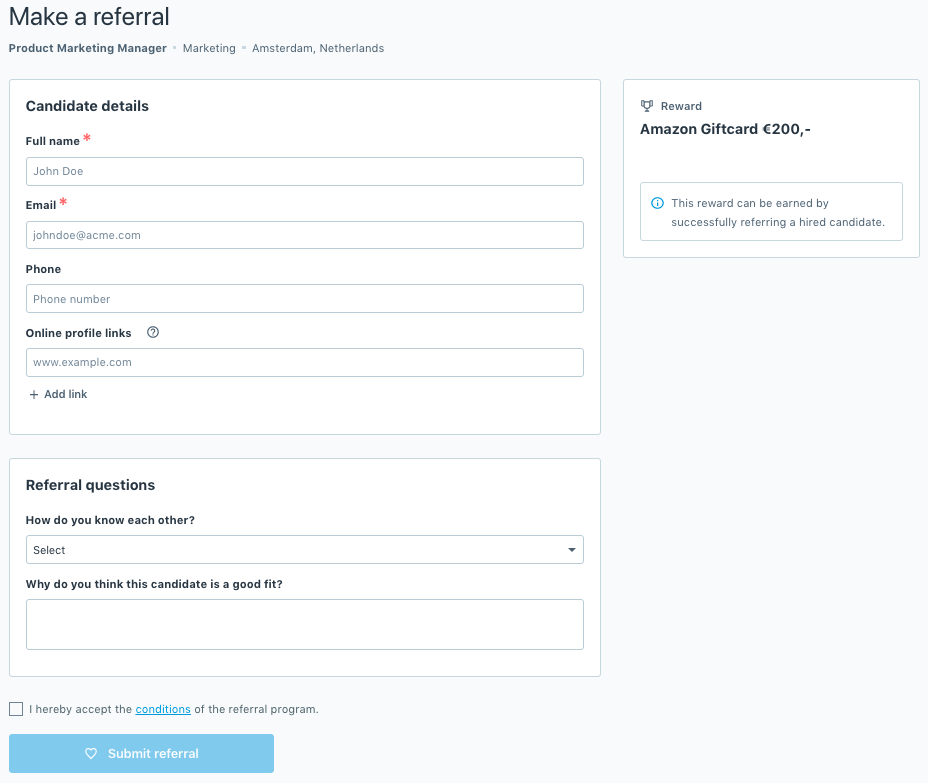Select the Marketing breadcrumb item

click(208, 48)
